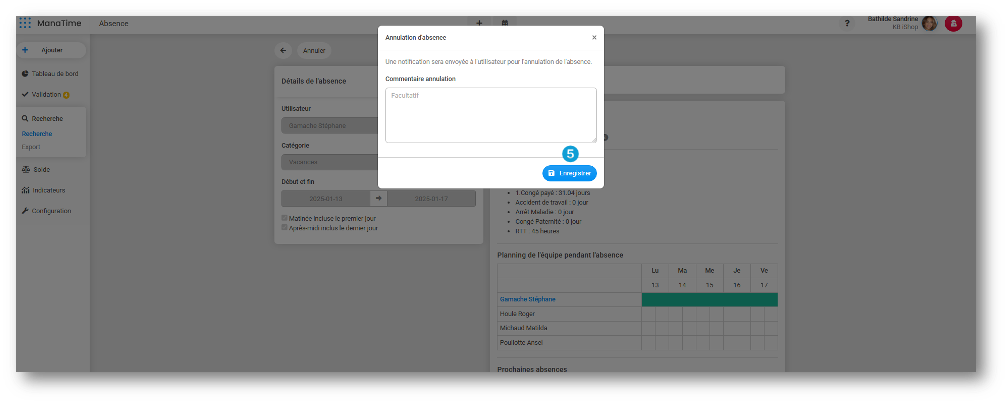
Task: Expand the Recherche sidebar section
Action: 47,118
